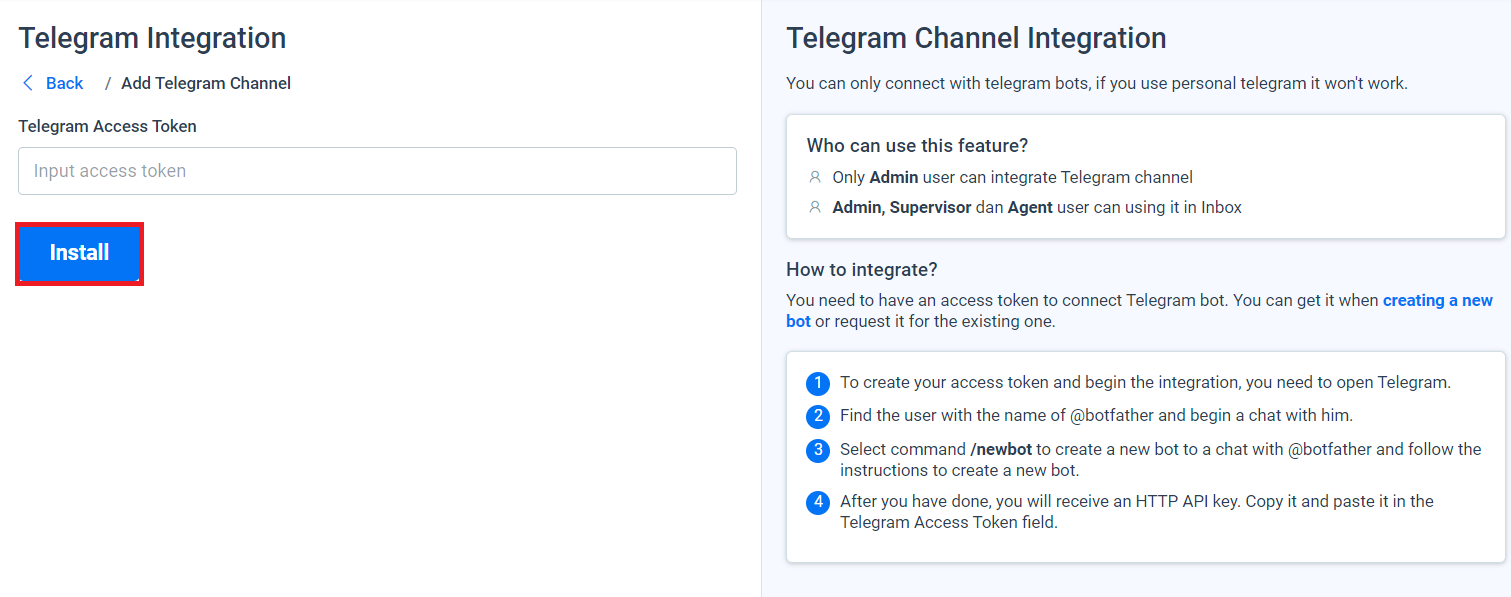The image size is (1511, 597).
Task: Click the Who can use this feature heading
Action: coord(917,145)
